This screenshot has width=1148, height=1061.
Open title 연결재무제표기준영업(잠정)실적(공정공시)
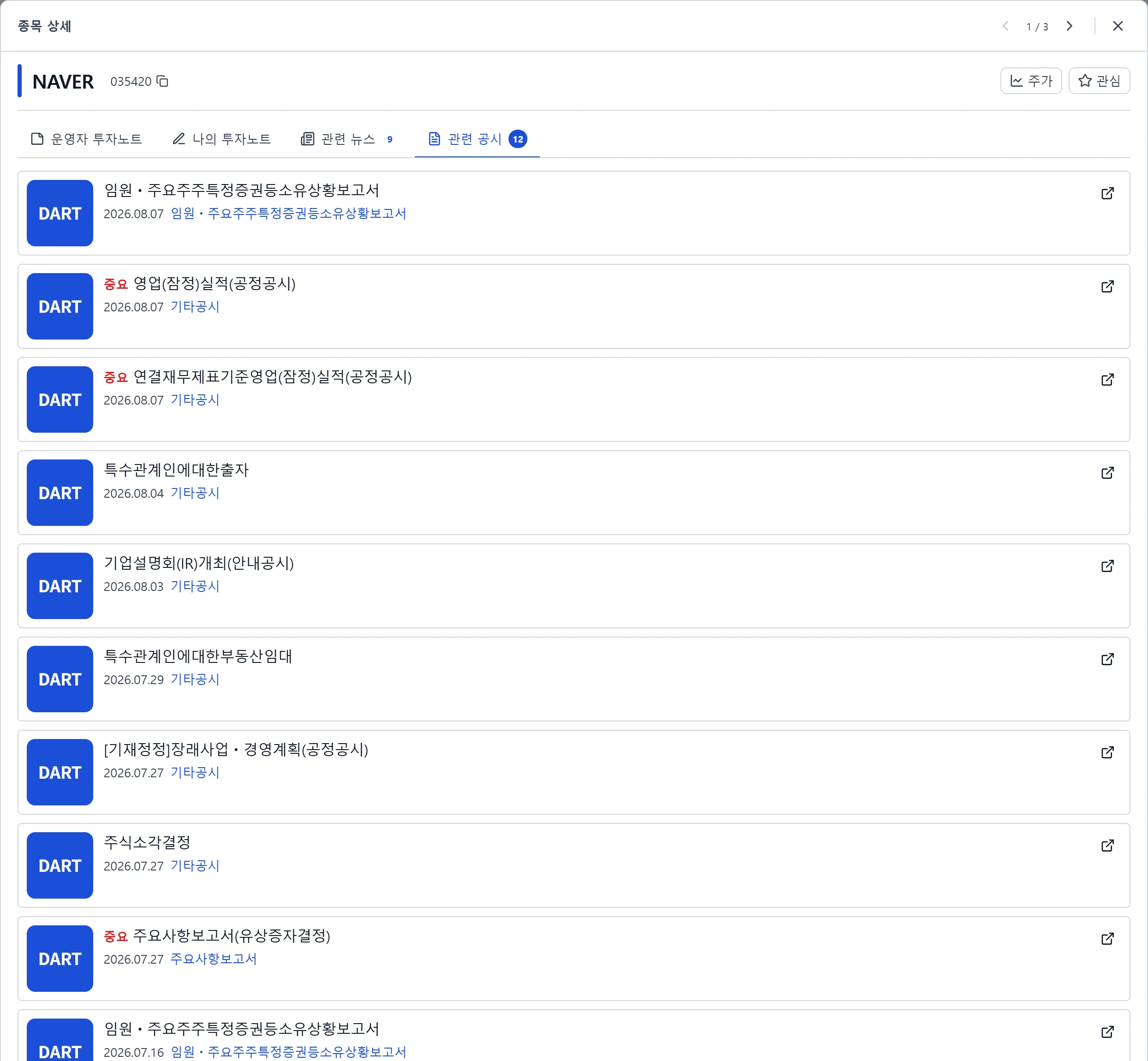coord(272,376)
